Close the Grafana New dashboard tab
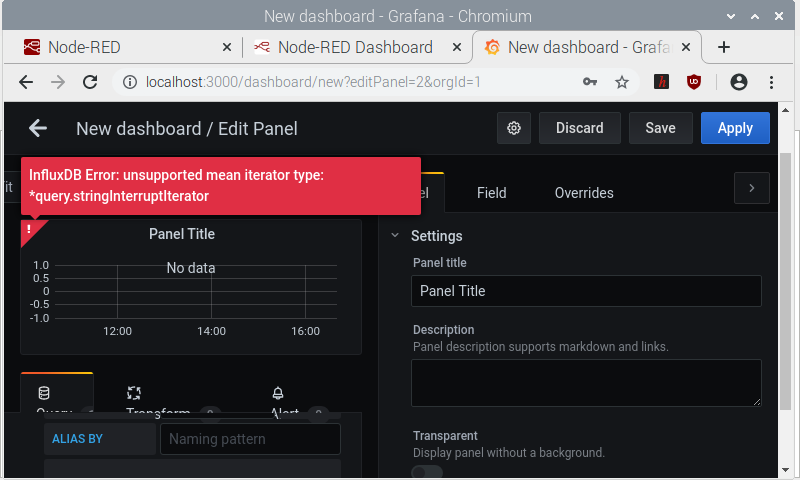 pyautogui.click(x=686, y=47)
